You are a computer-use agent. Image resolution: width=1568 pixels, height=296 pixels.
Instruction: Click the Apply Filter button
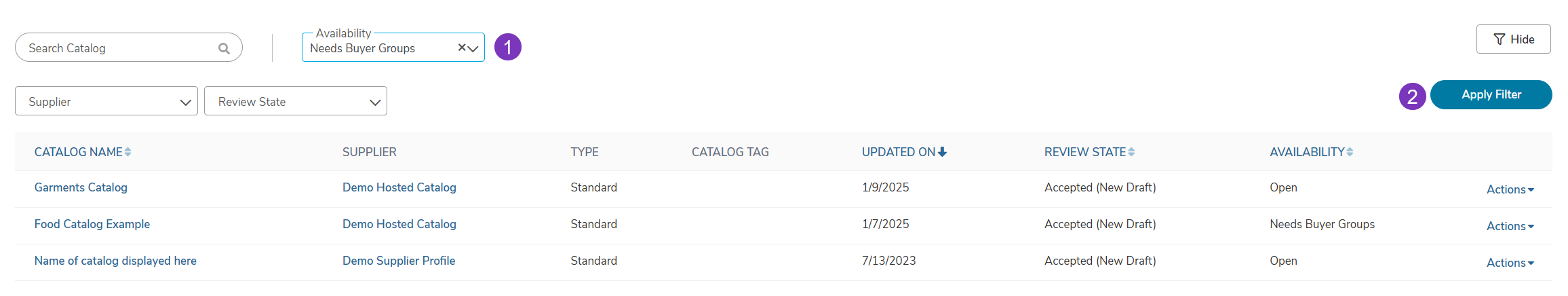pos(1491,94)
